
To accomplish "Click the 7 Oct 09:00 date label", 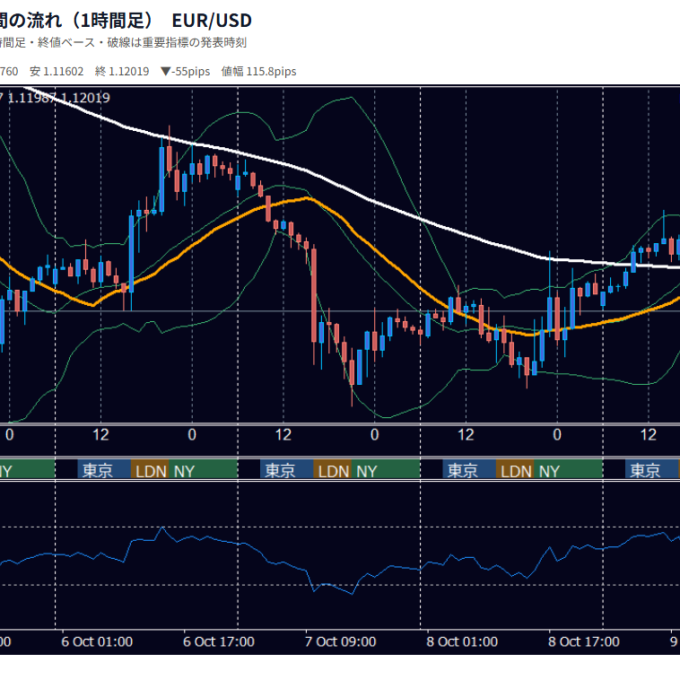I will click(340, 641).
